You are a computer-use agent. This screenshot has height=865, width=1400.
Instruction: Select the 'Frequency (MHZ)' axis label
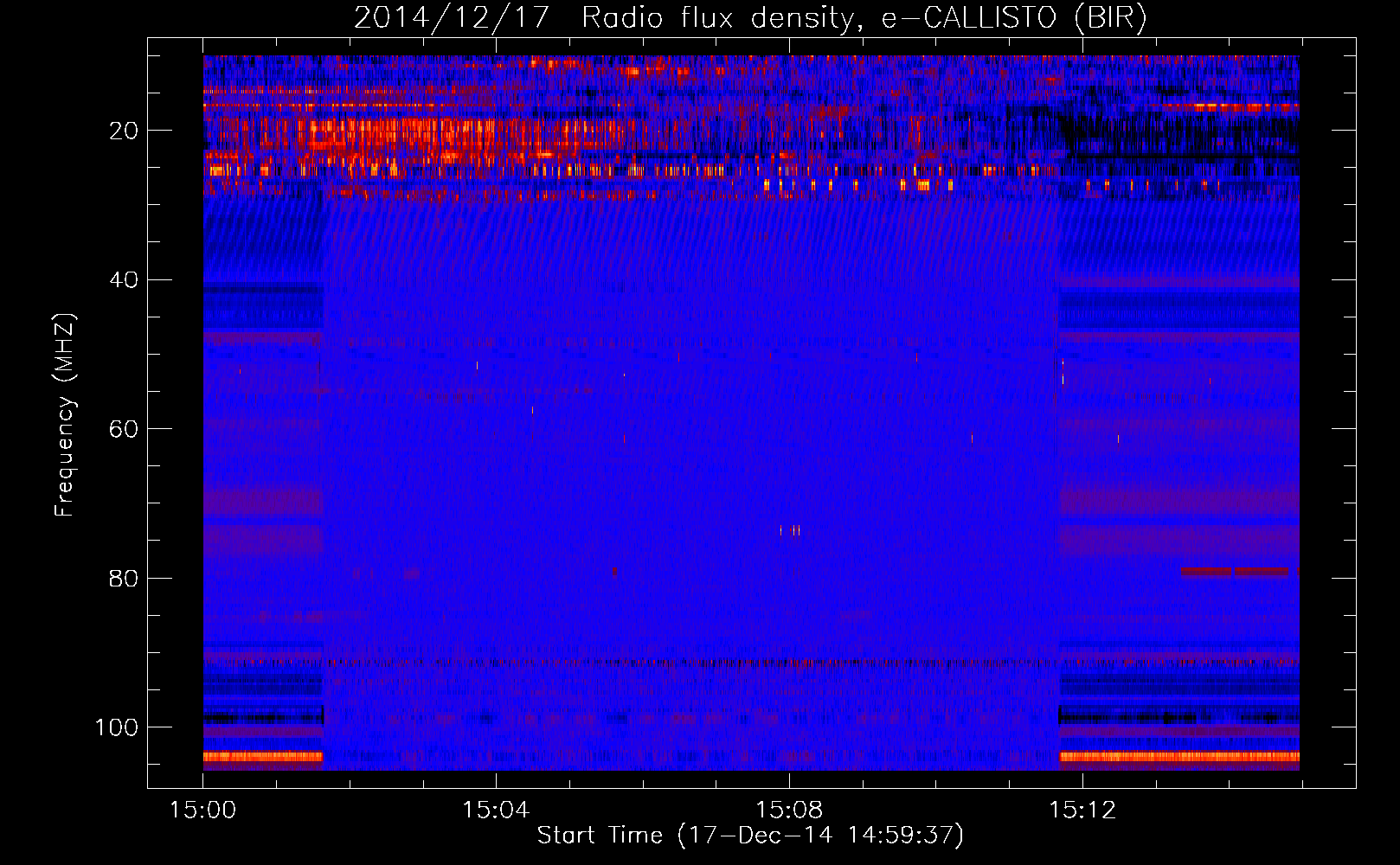click(x=65, y=415)
